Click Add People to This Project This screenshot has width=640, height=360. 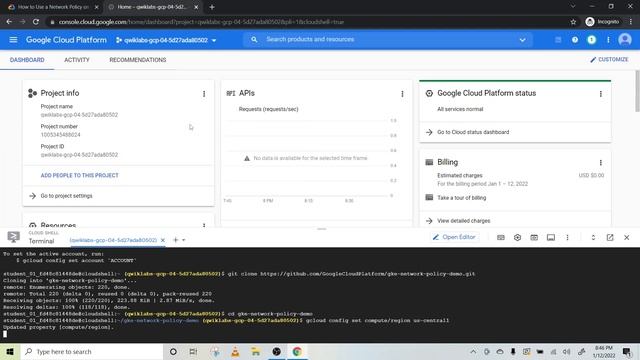(x=80, y=175)
